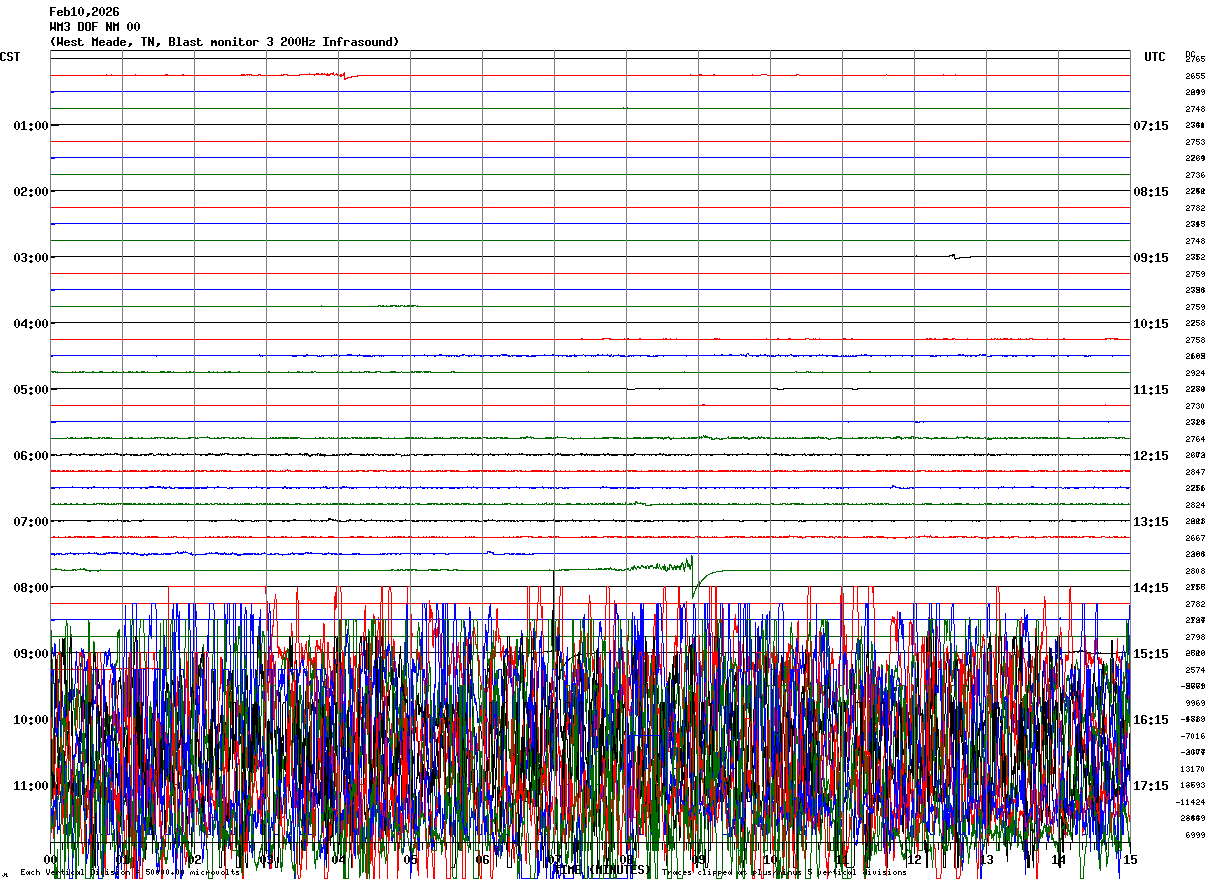Click the "TIME (MINUTES)" axis title
This screenshot has width=1210, height=886.
pos(600,870)
